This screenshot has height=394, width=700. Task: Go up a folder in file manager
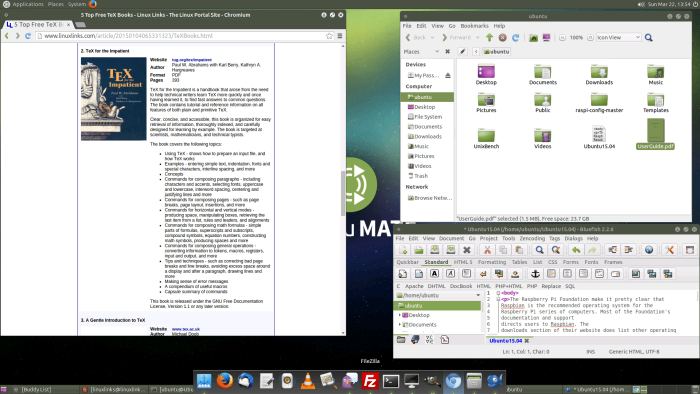(489, 37)
